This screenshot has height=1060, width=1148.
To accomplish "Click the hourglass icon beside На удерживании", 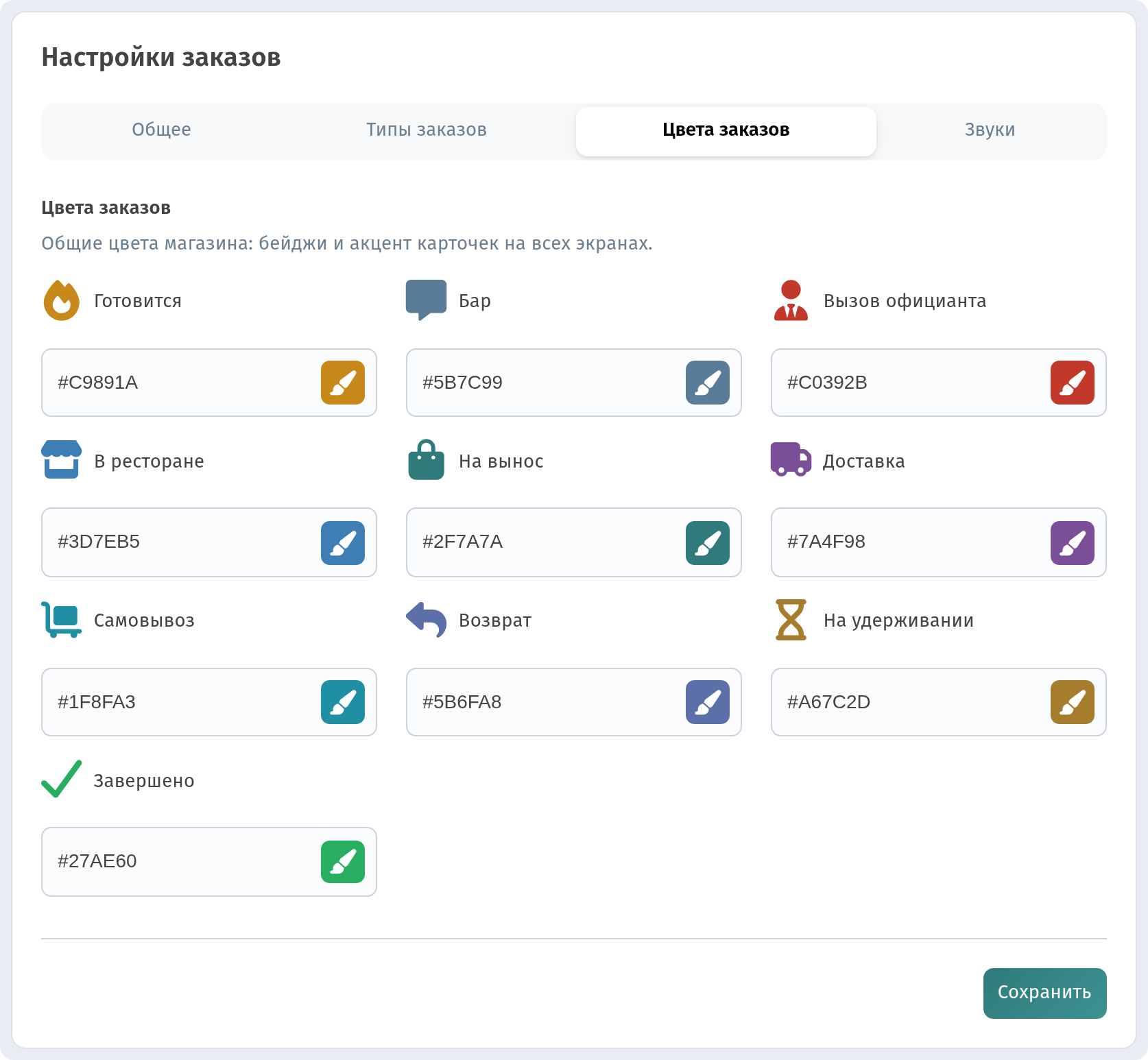I will [x=791, y=620].
